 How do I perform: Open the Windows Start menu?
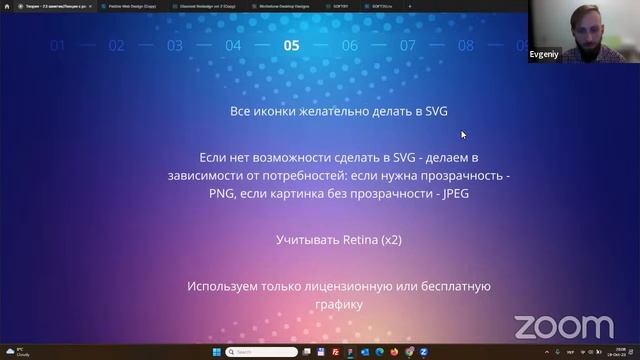pos(217,352)
